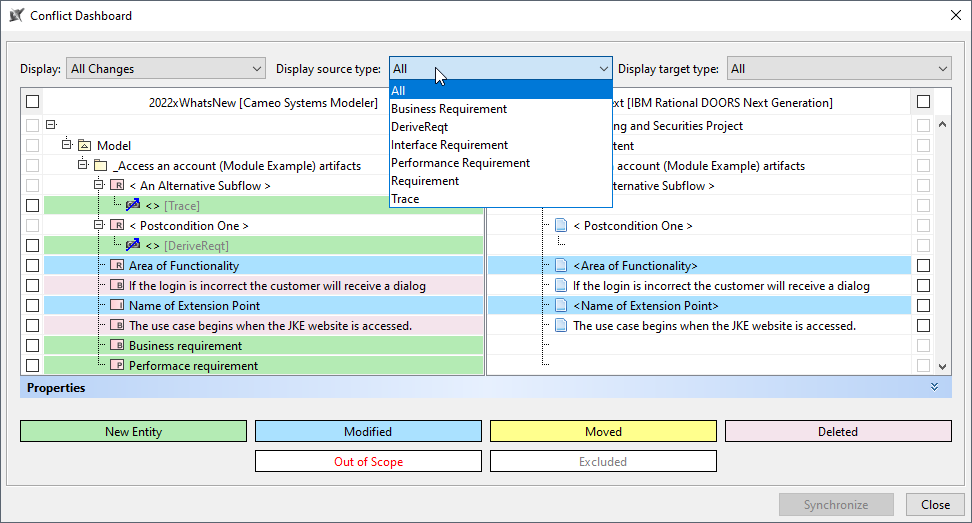The width and height of the screenshot is (972, 523).
Task: Click the Synchronize button
Action: [x=835, y=505]
